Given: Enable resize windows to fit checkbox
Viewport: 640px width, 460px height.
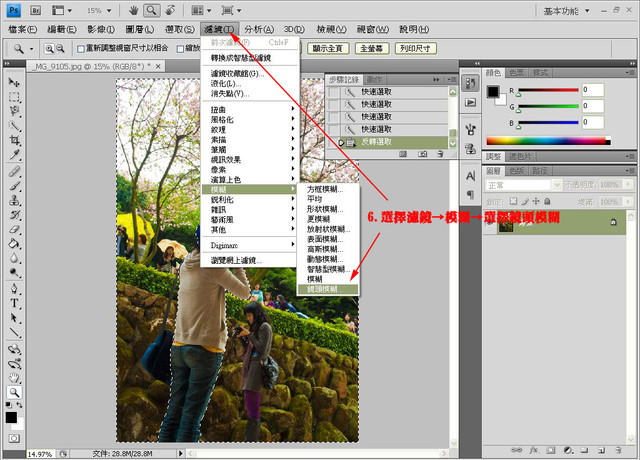Looking at the screenshot, I should pos(81,49).
